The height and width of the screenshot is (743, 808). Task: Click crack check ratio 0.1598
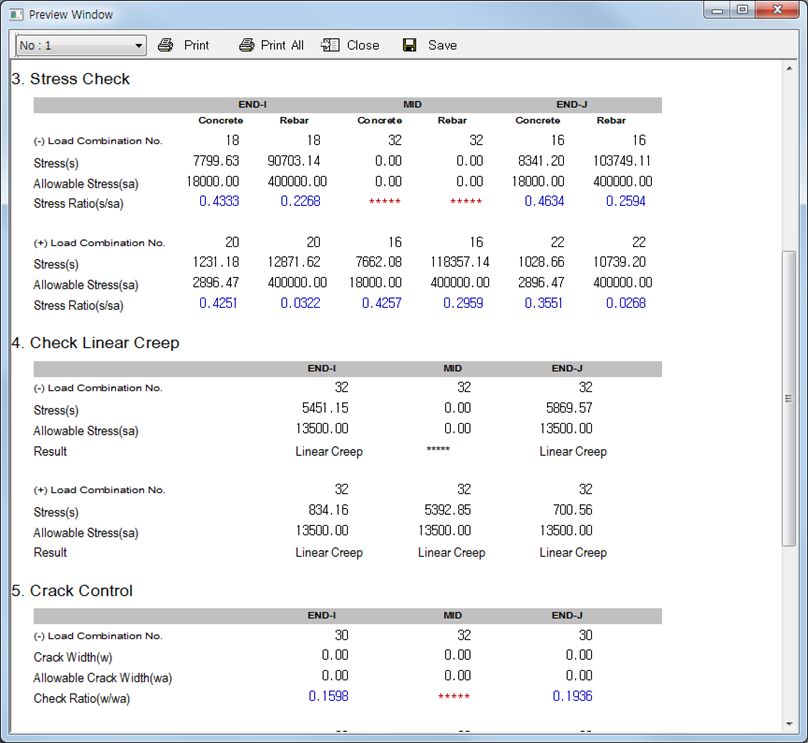pos(328,696)
